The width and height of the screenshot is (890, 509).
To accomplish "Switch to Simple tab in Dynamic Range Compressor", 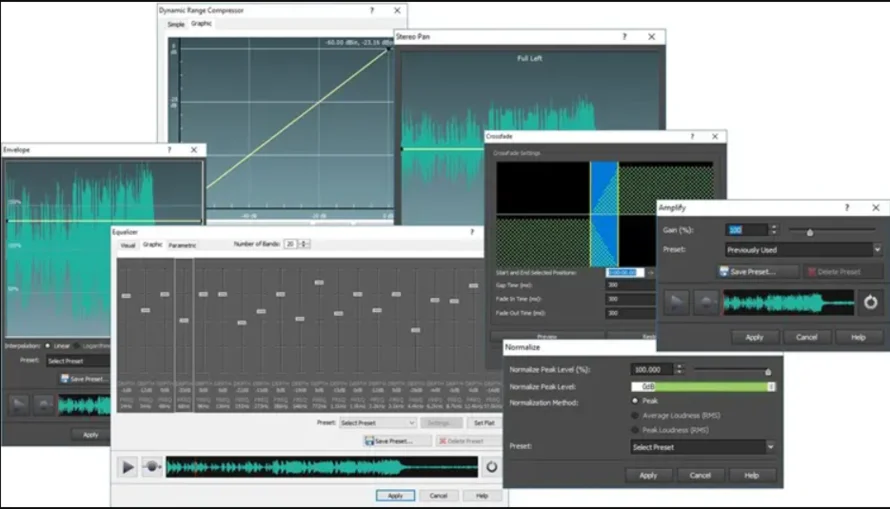I will pos(176,24).
